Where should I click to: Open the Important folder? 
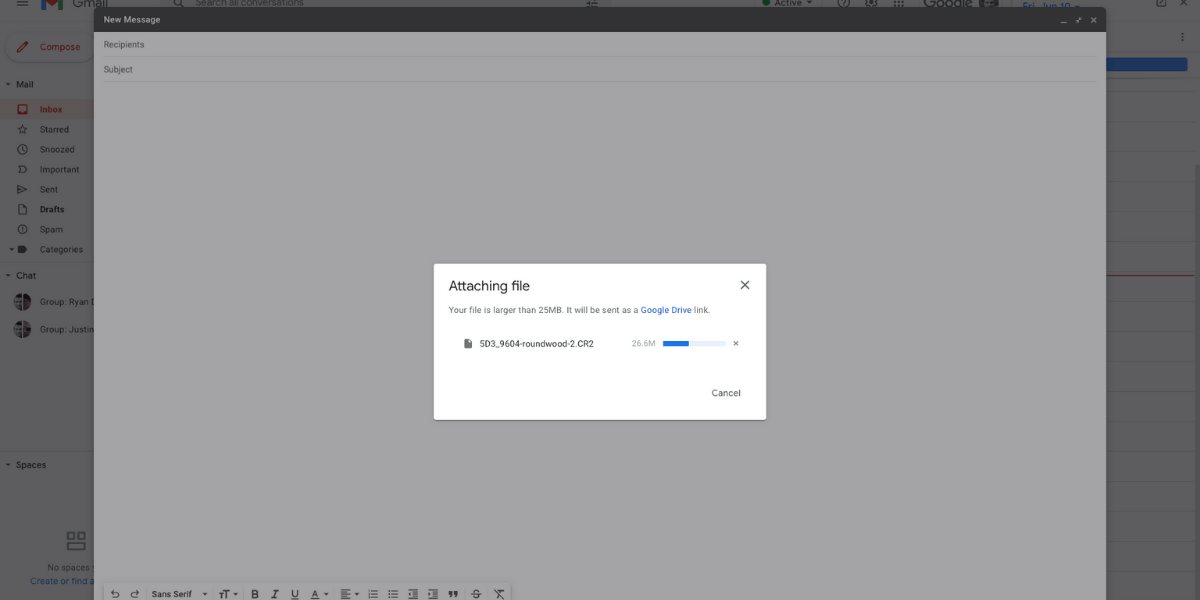coord(59,169)
